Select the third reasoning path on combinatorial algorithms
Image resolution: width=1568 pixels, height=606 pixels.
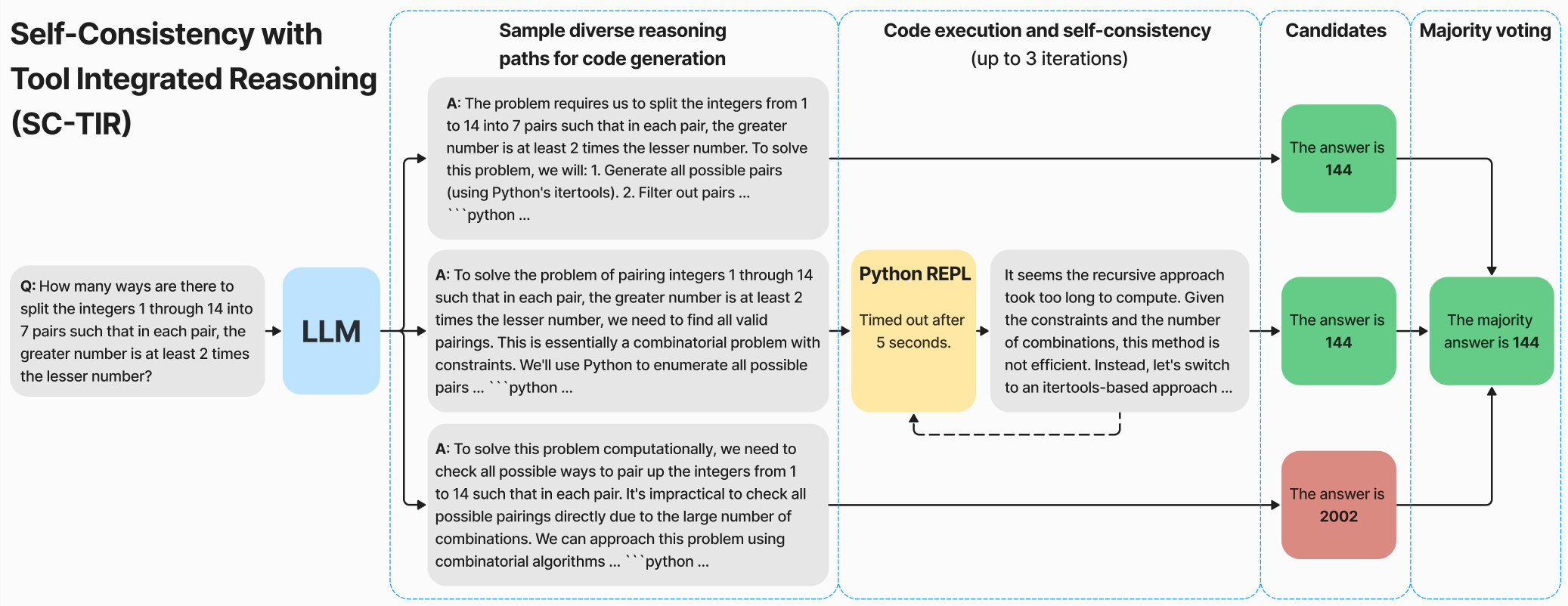tap(628, 505)
